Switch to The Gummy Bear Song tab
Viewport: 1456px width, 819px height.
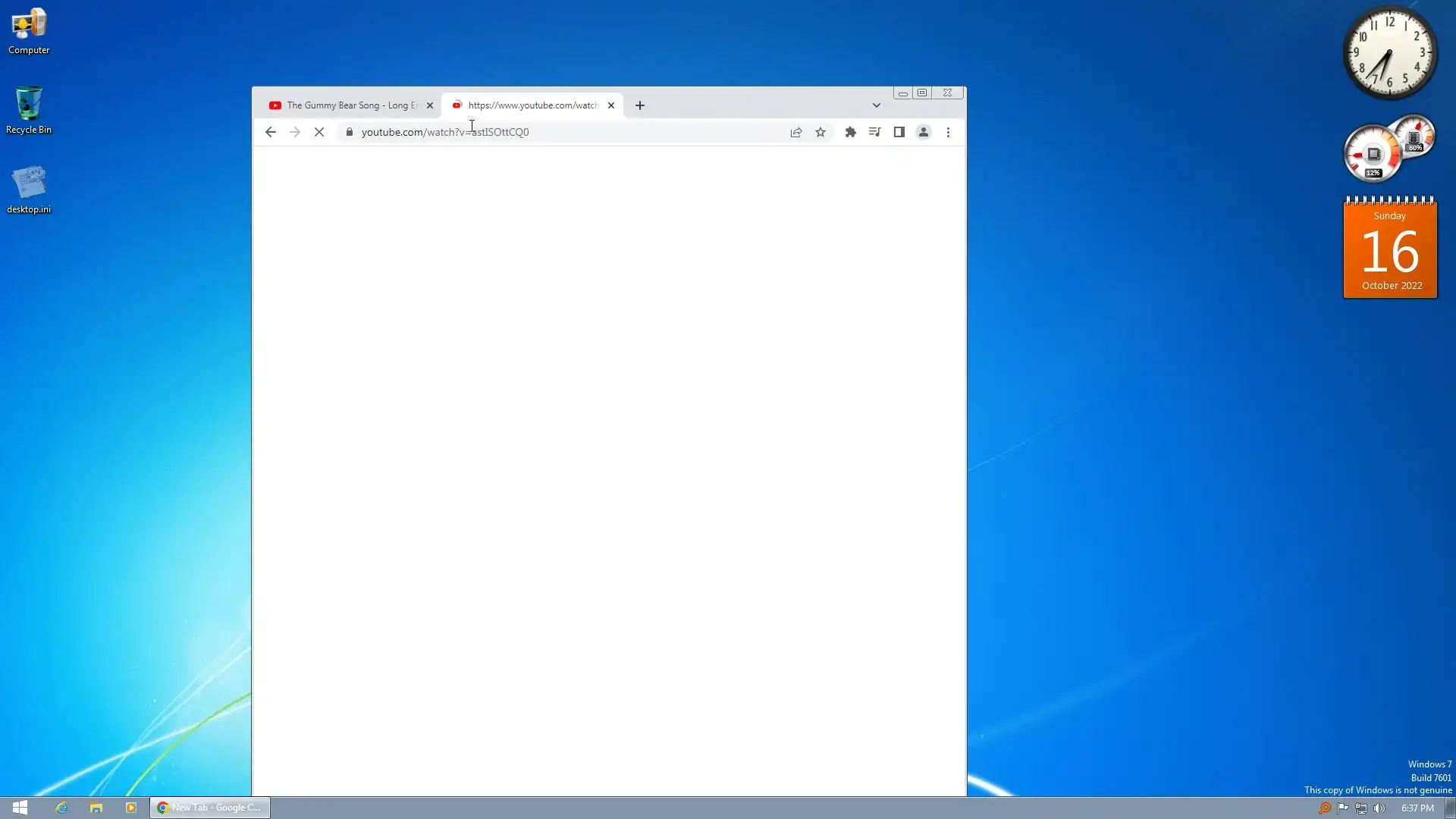345,105
